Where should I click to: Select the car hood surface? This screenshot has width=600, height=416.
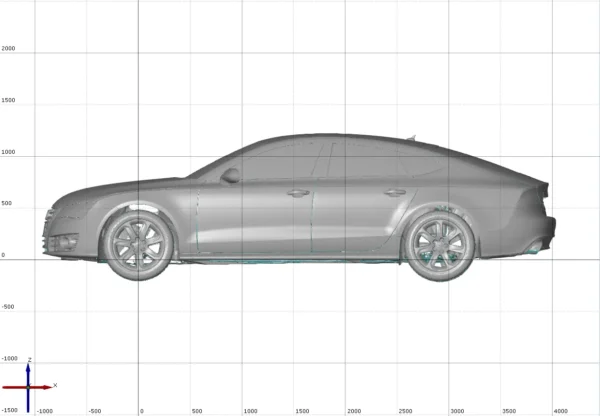(x=126, y=189)
